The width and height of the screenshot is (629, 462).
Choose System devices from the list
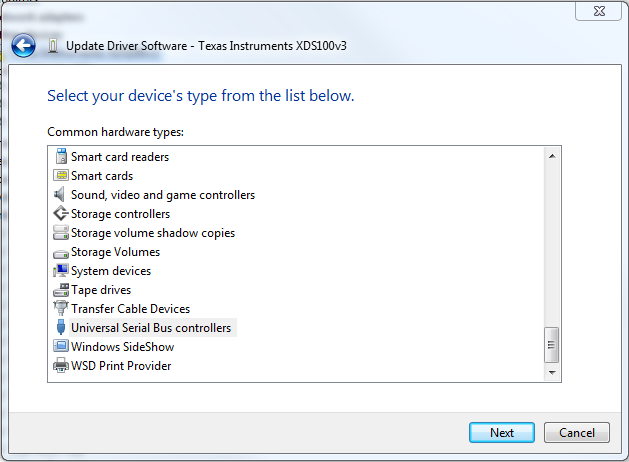111,271
